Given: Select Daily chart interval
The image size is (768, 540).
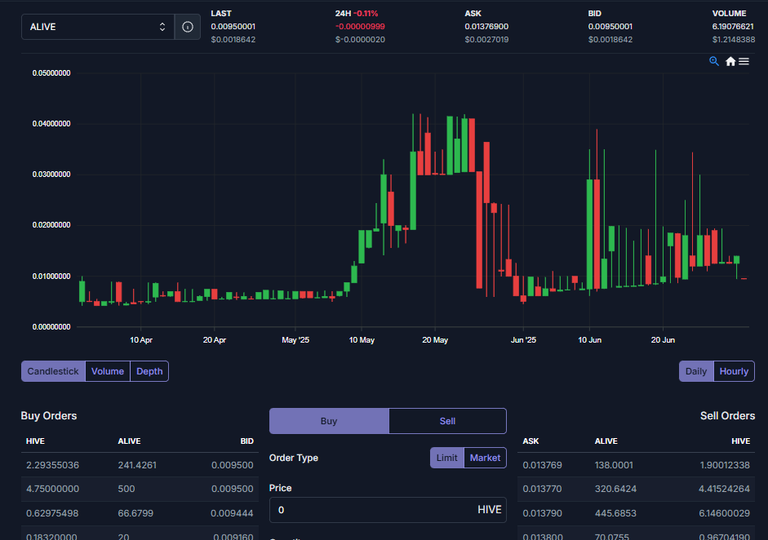Looking at the screenshot, I should [696, 371].
